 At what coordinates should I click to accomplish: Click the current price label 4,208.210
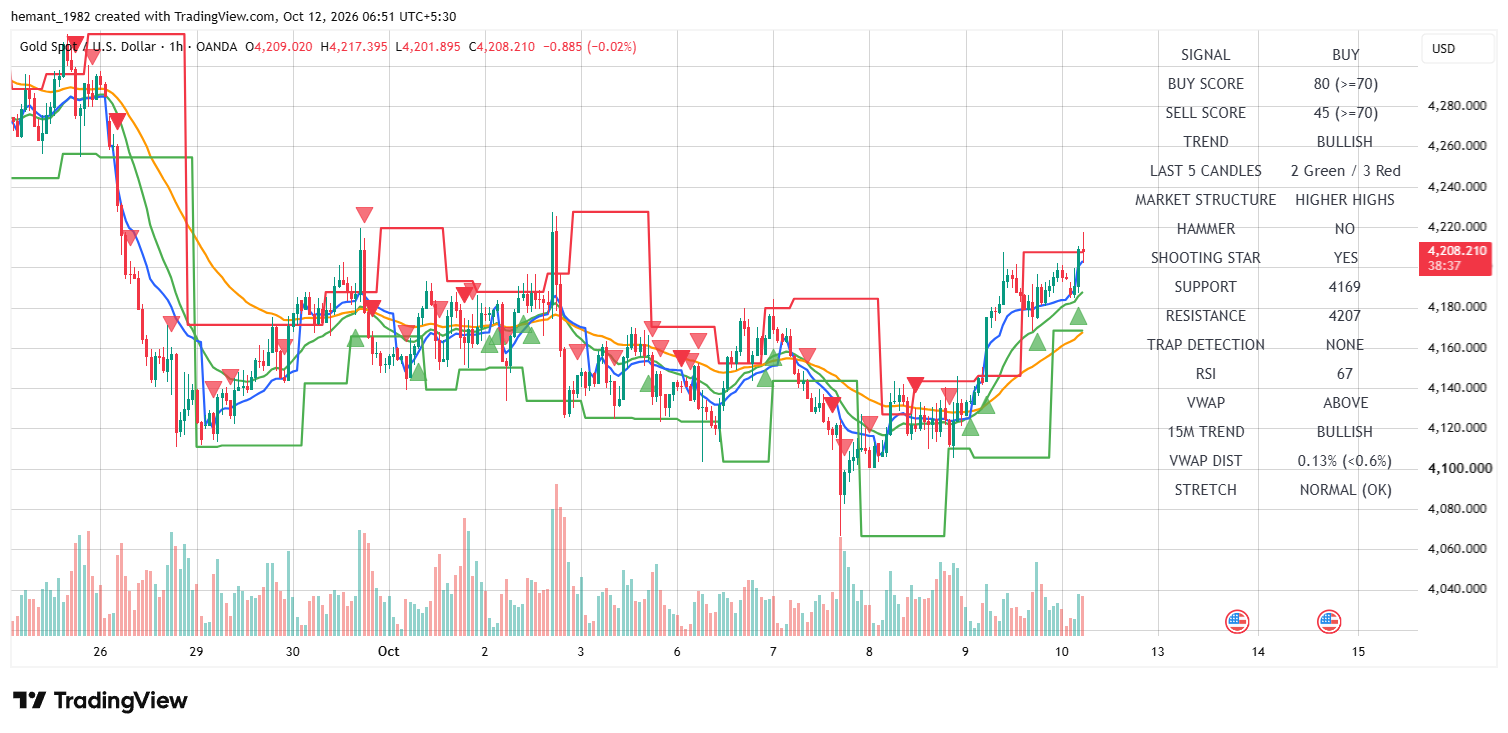pos(1457,257)
